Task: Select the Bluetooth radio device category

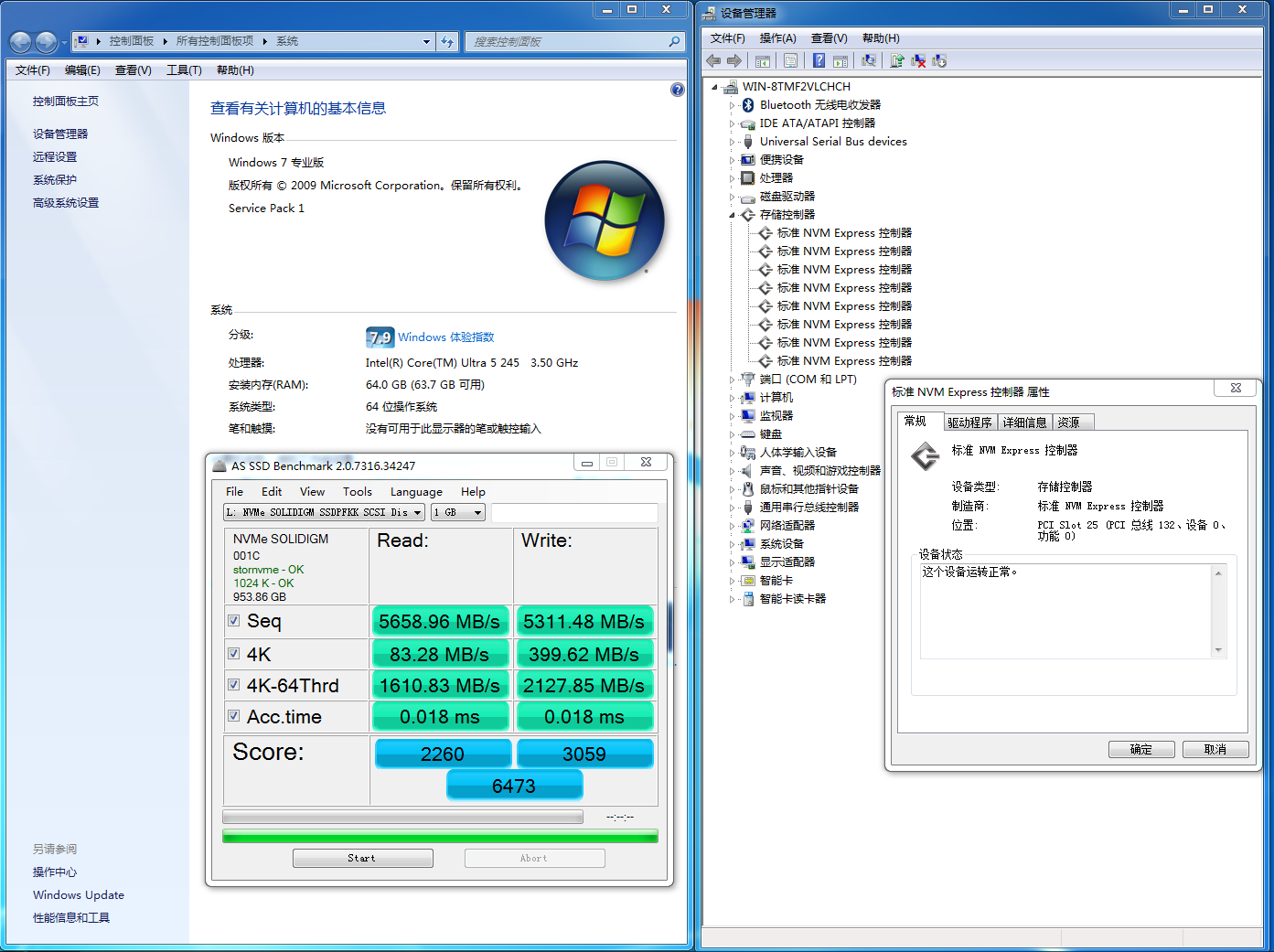Action: point(819,105)
